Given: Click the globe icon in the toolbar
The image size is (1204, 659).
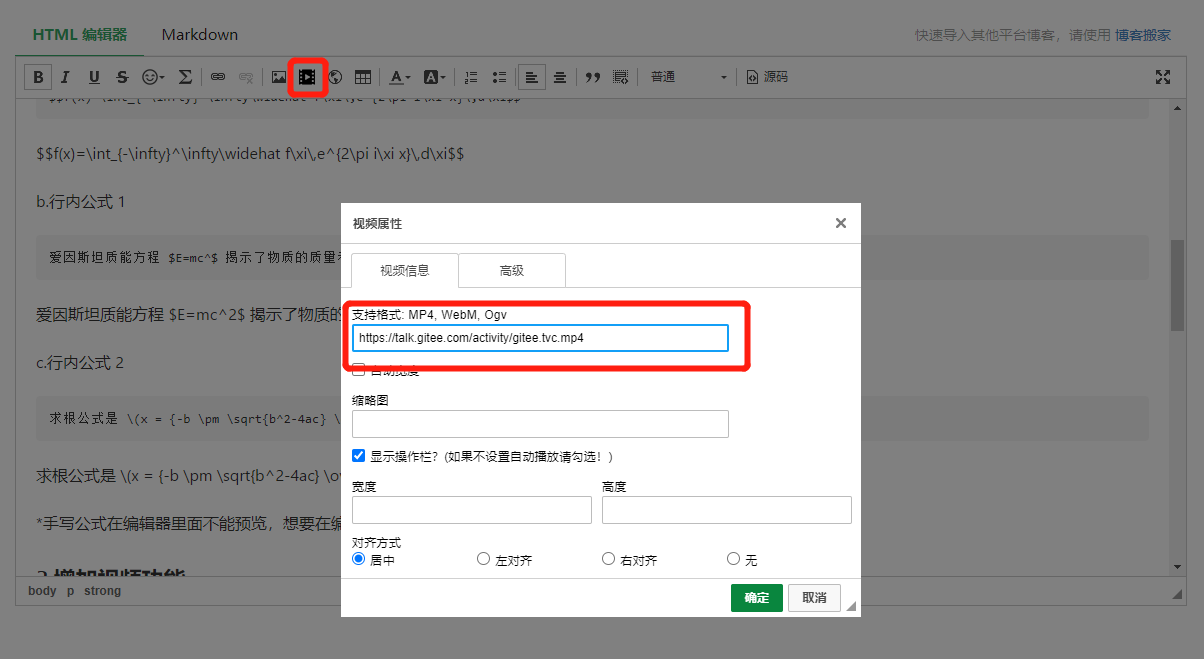Looking at the screenshot, I should point(335,77).
